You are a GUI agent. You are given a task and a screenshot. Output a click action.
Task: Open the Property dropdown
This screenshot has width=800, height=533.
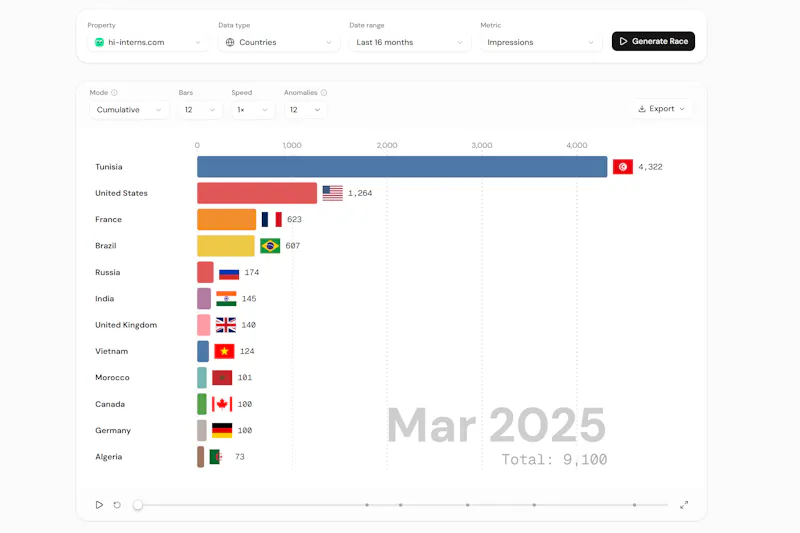148,42
